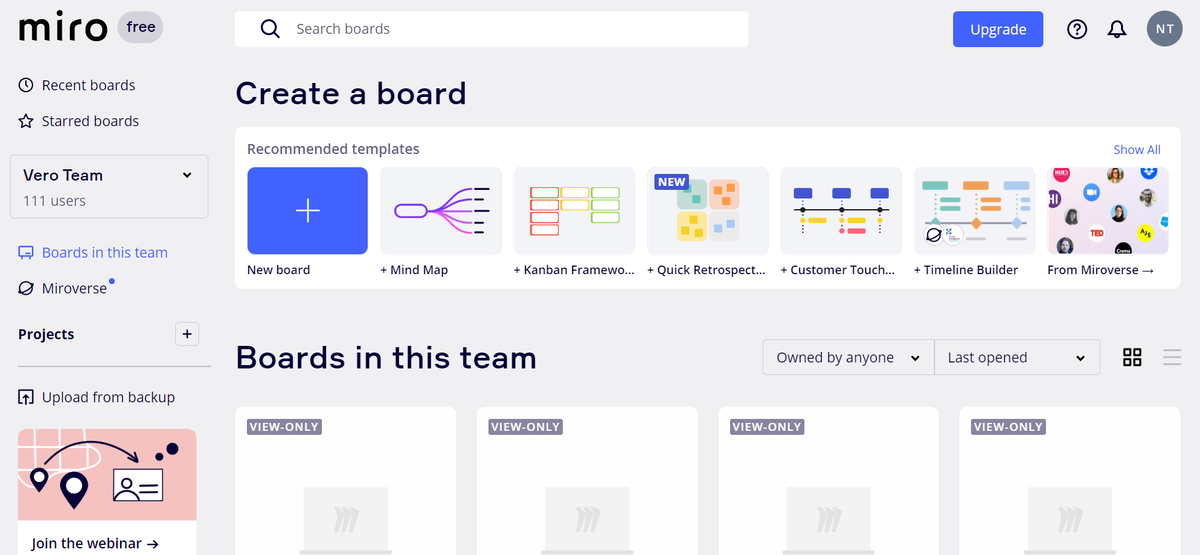Click the New board label
The height and width of the screenshot is (555, 1200).
pyautogui.click(x=279, y=270)
